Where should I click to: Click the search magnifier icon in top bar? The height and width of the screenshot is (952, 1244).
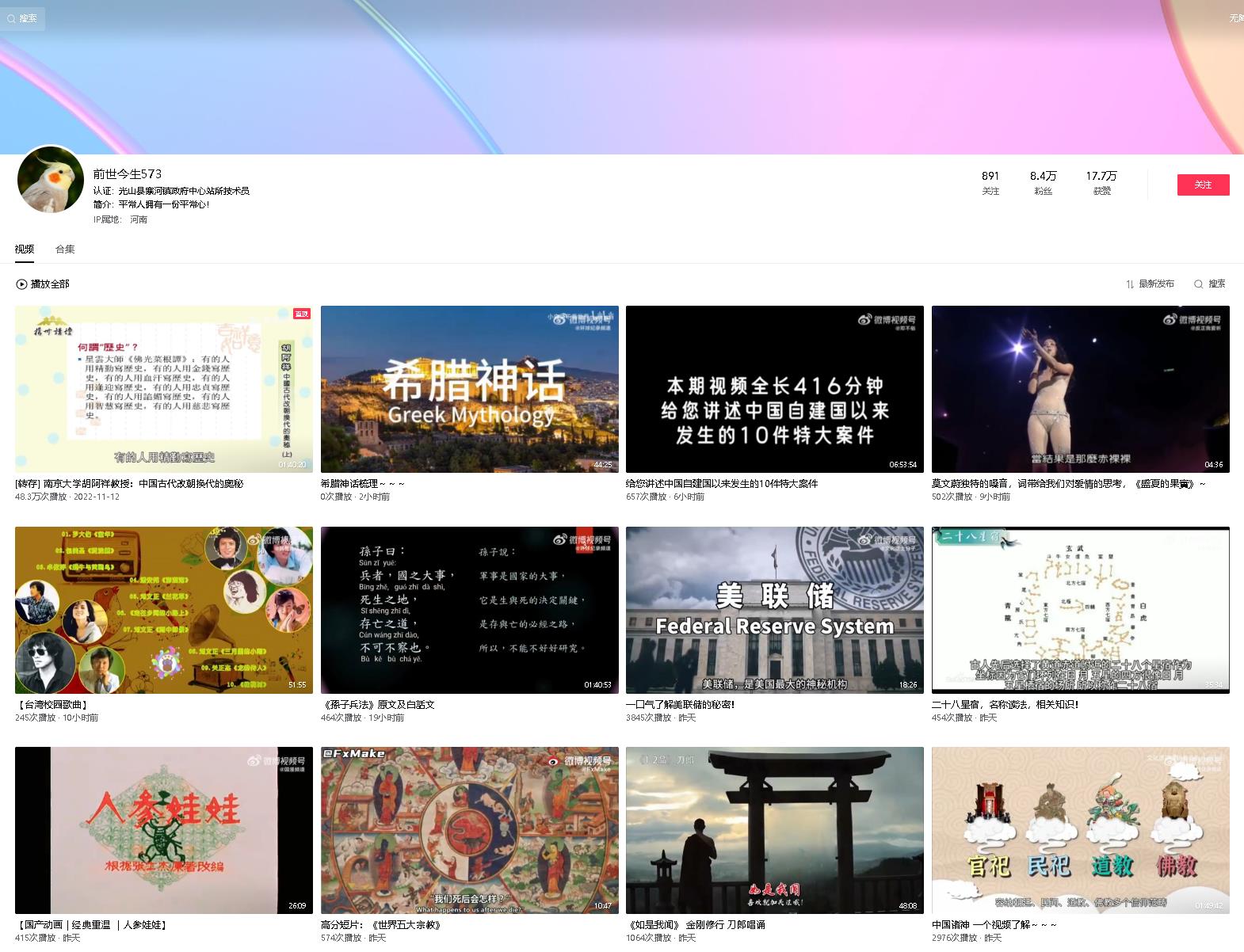coord(11,18)
